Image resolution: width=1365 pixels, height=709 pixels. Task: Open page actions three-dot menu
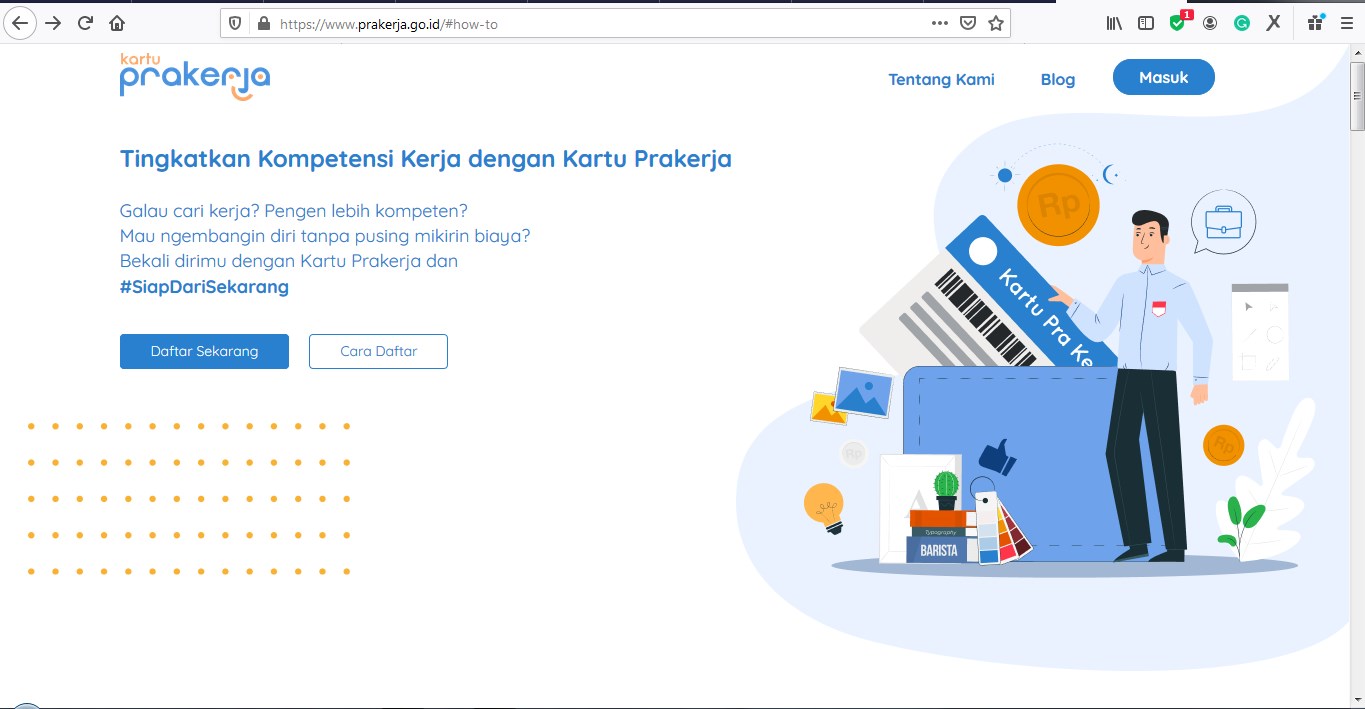pyautogui.click(x=939, y=23)
